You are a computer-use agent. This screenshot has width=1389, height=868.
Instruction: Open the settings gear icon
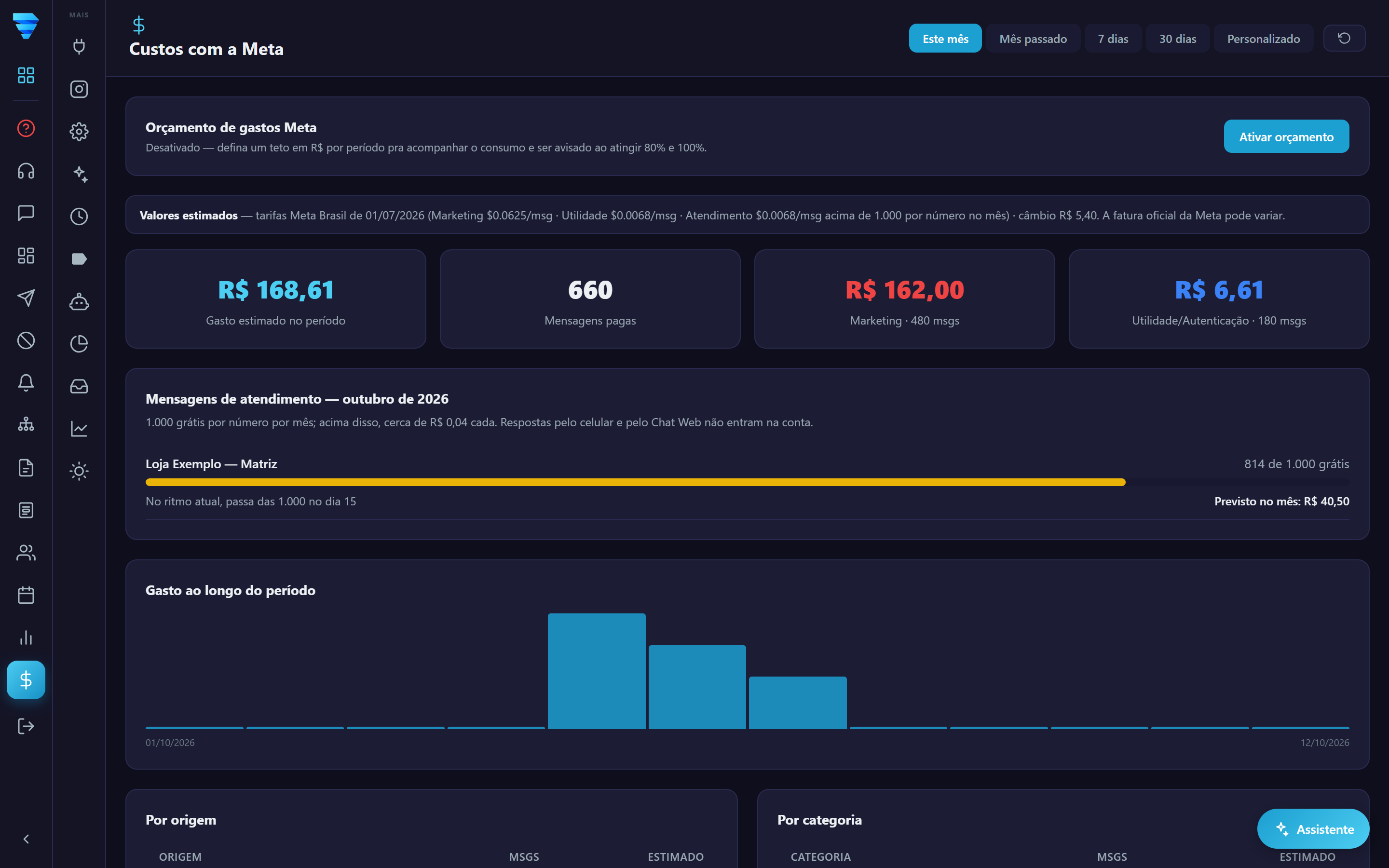pyautogui.click(x=79, y=132)
